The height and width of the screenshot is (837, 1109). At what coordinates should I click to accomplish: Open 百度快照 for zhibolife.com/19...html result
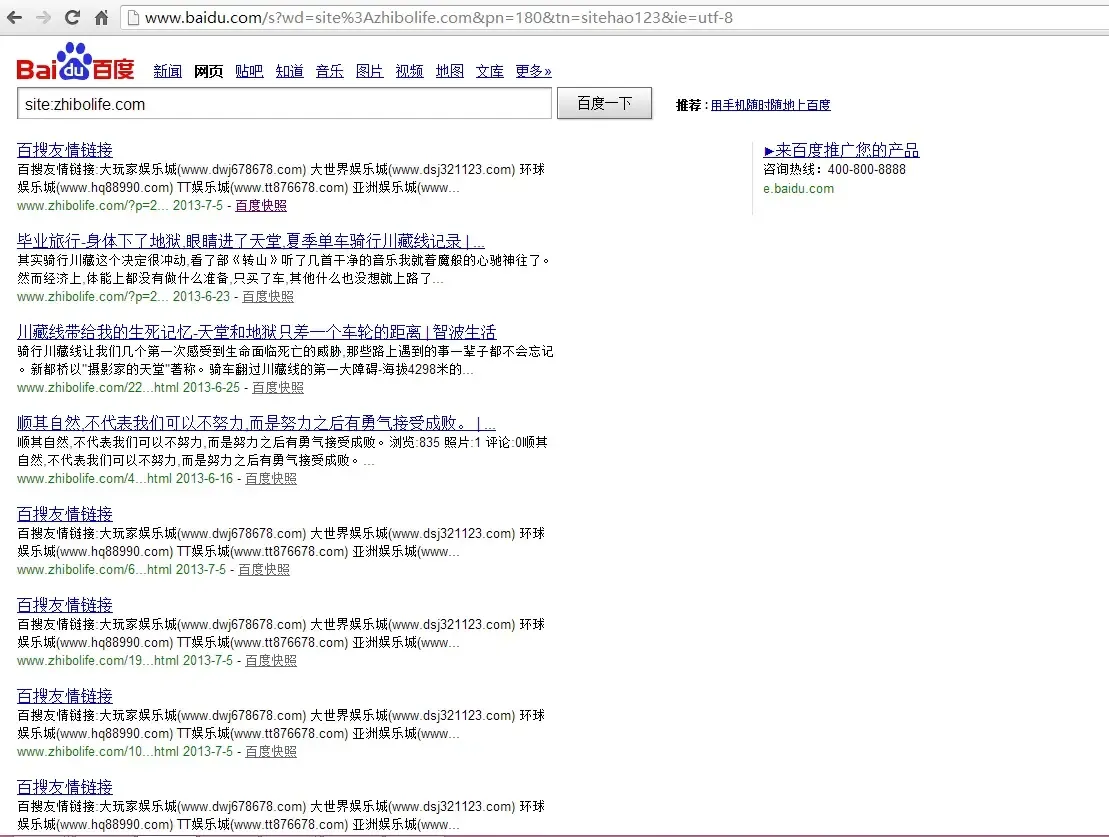pos(271,660)
